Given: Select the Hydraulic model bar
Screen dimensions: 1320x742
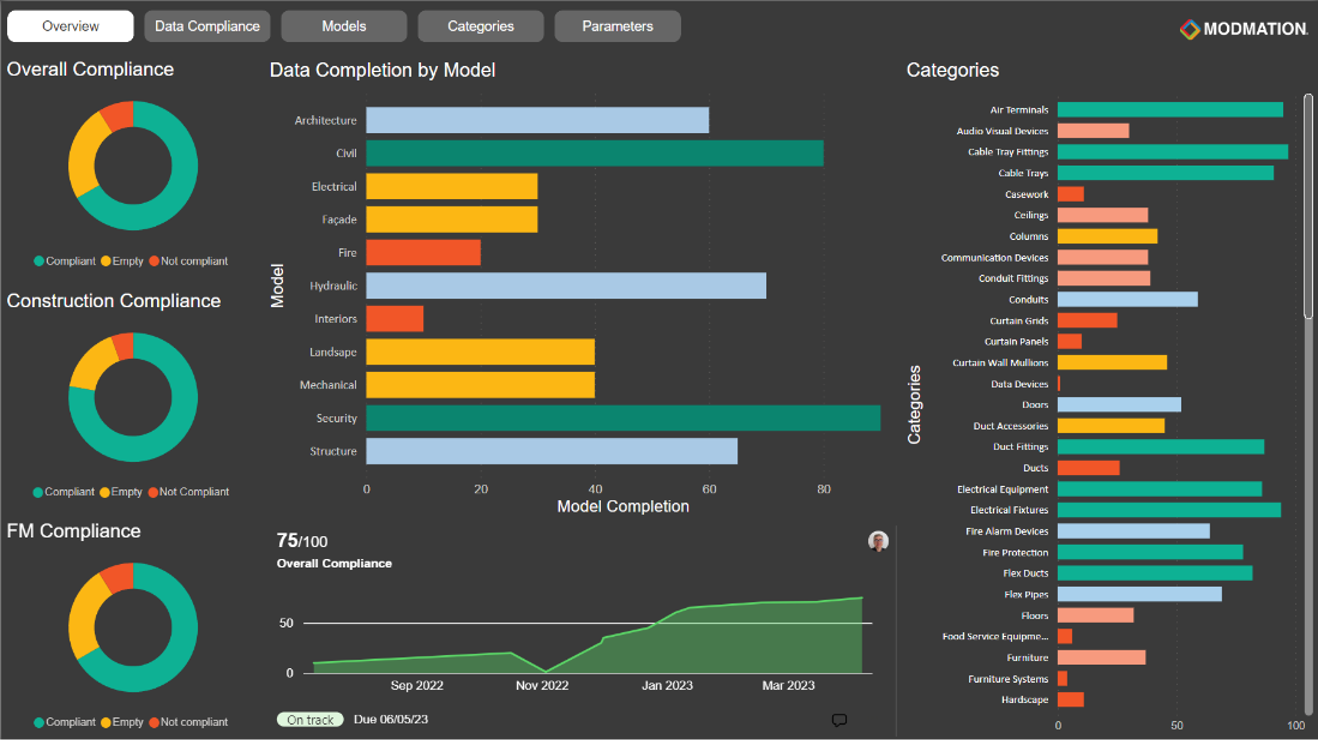Looking at the screenshot, I should (x=566, y=286).
